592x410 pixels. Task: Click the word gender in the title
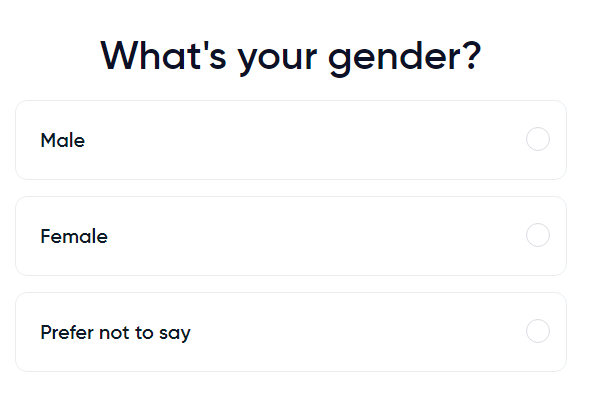pos(395,59)
